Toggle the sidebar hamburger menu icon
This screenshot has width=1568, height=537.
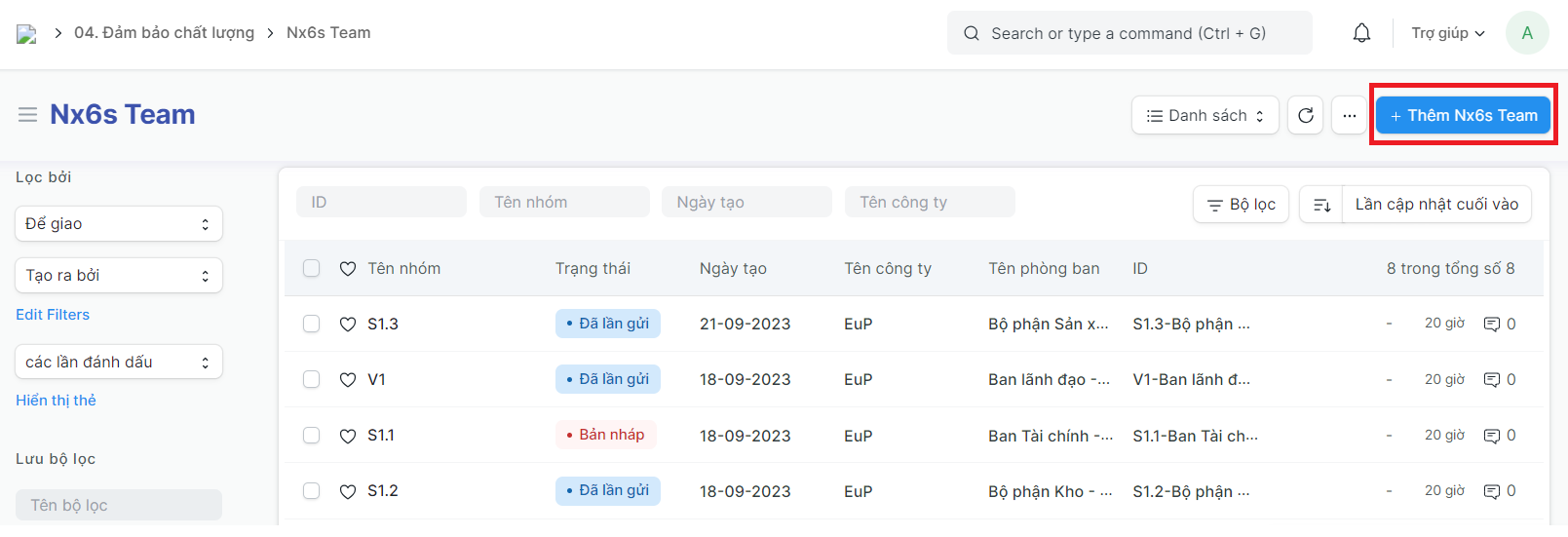pos(27,115)
